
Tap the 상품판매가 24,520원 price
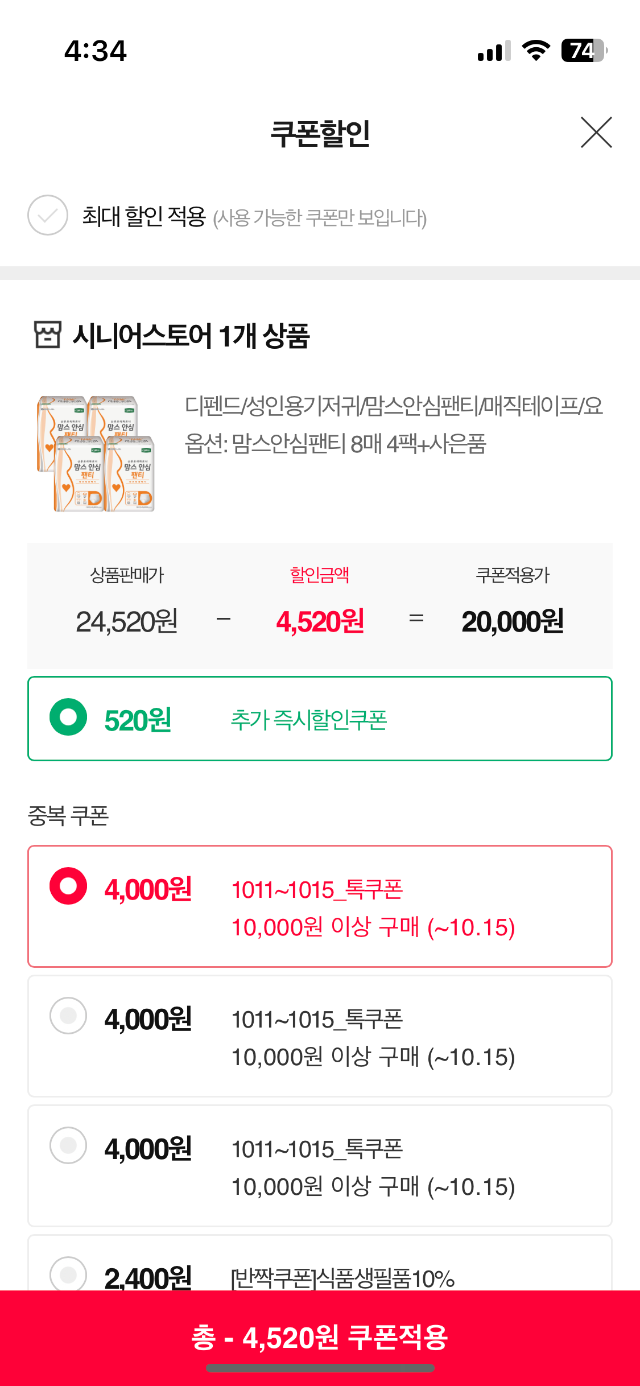click(x=127, y=622)
